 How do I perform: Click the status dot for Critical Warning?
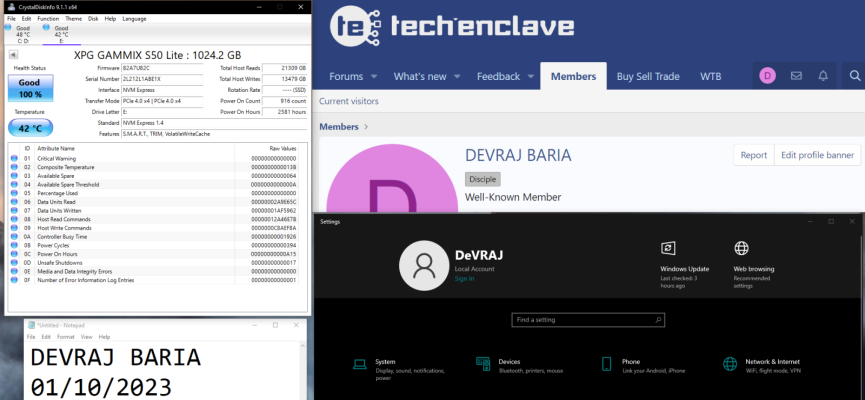click(14, 158)
